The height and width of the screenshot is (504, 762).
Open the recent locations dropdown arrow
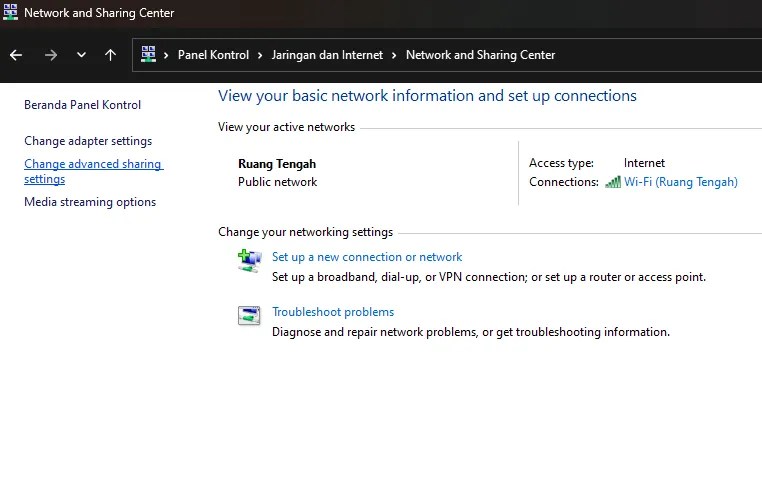pos(81,55)
